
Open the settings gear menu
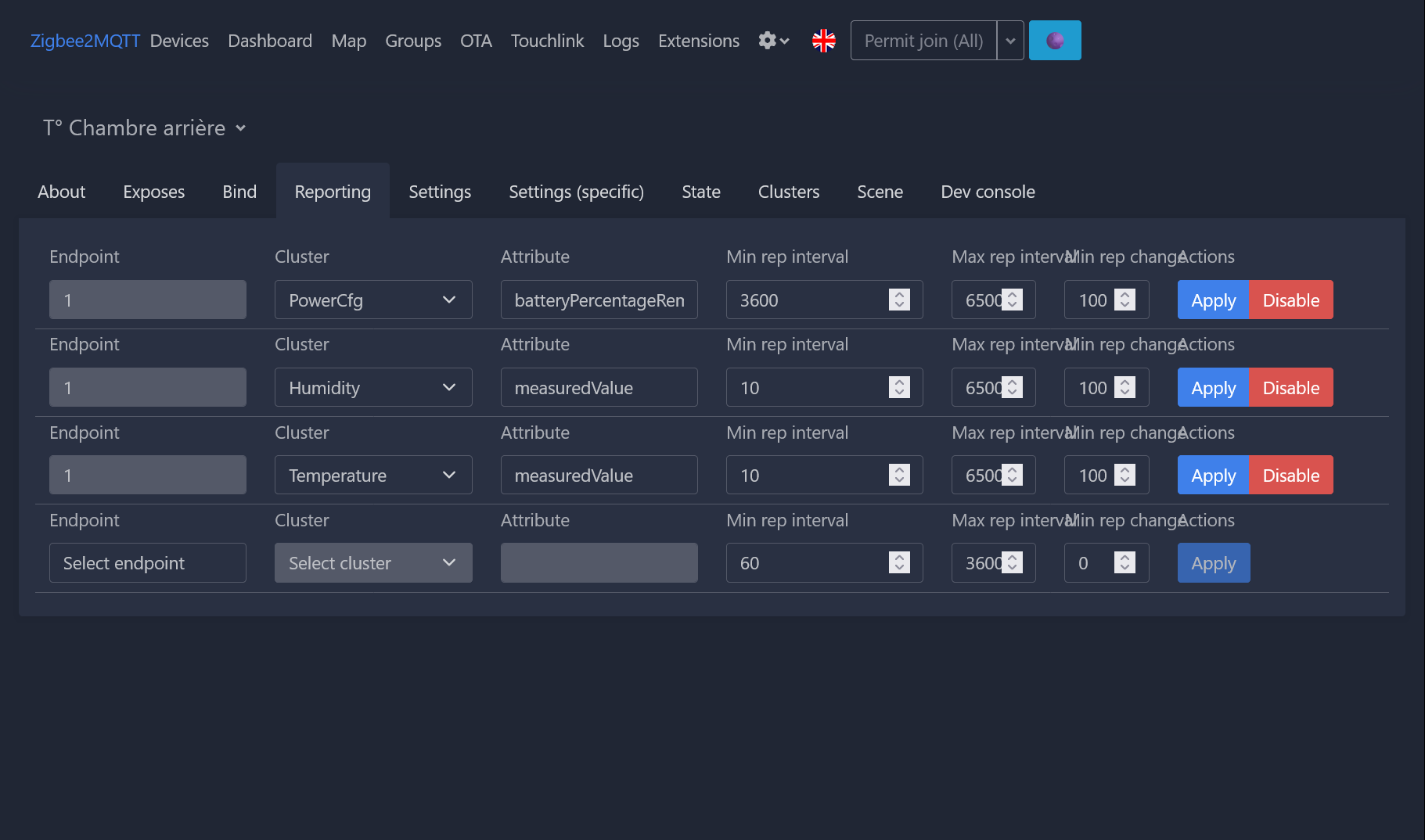pos(773,41)
